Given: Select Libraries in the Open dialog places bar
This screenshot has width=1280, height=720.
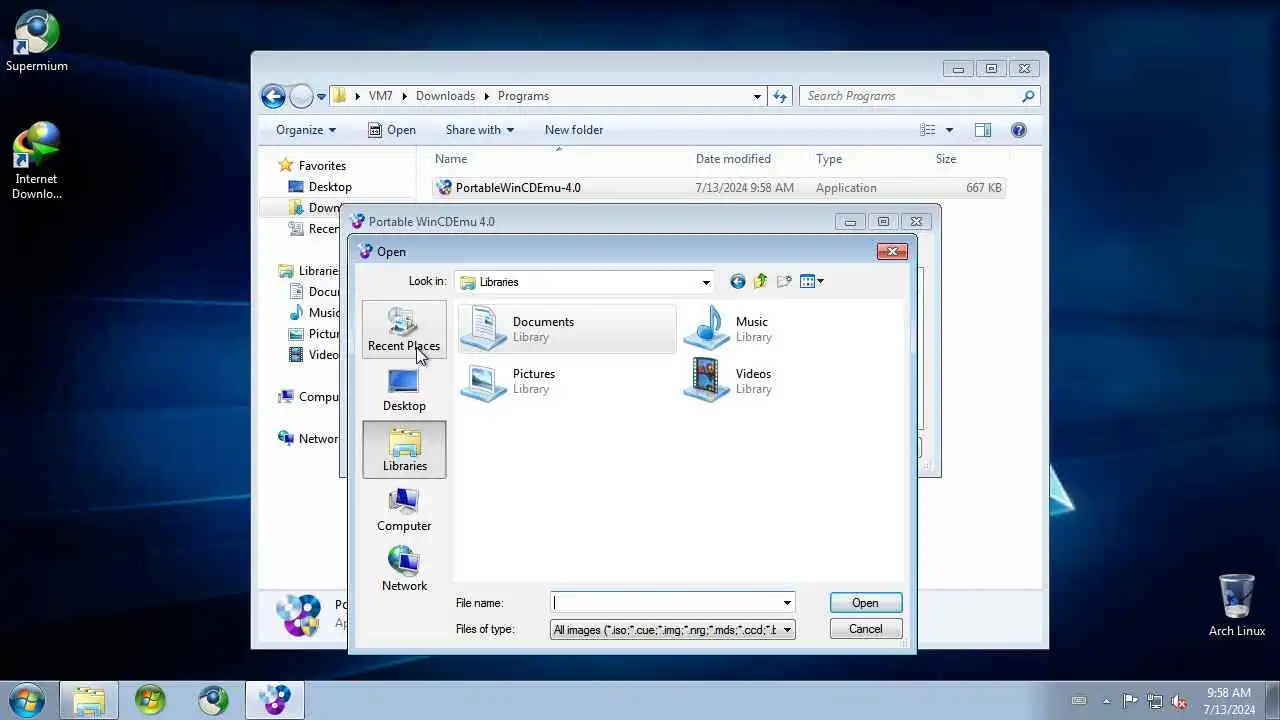Looking at the screenshot, I should click(x=404, y=450).
